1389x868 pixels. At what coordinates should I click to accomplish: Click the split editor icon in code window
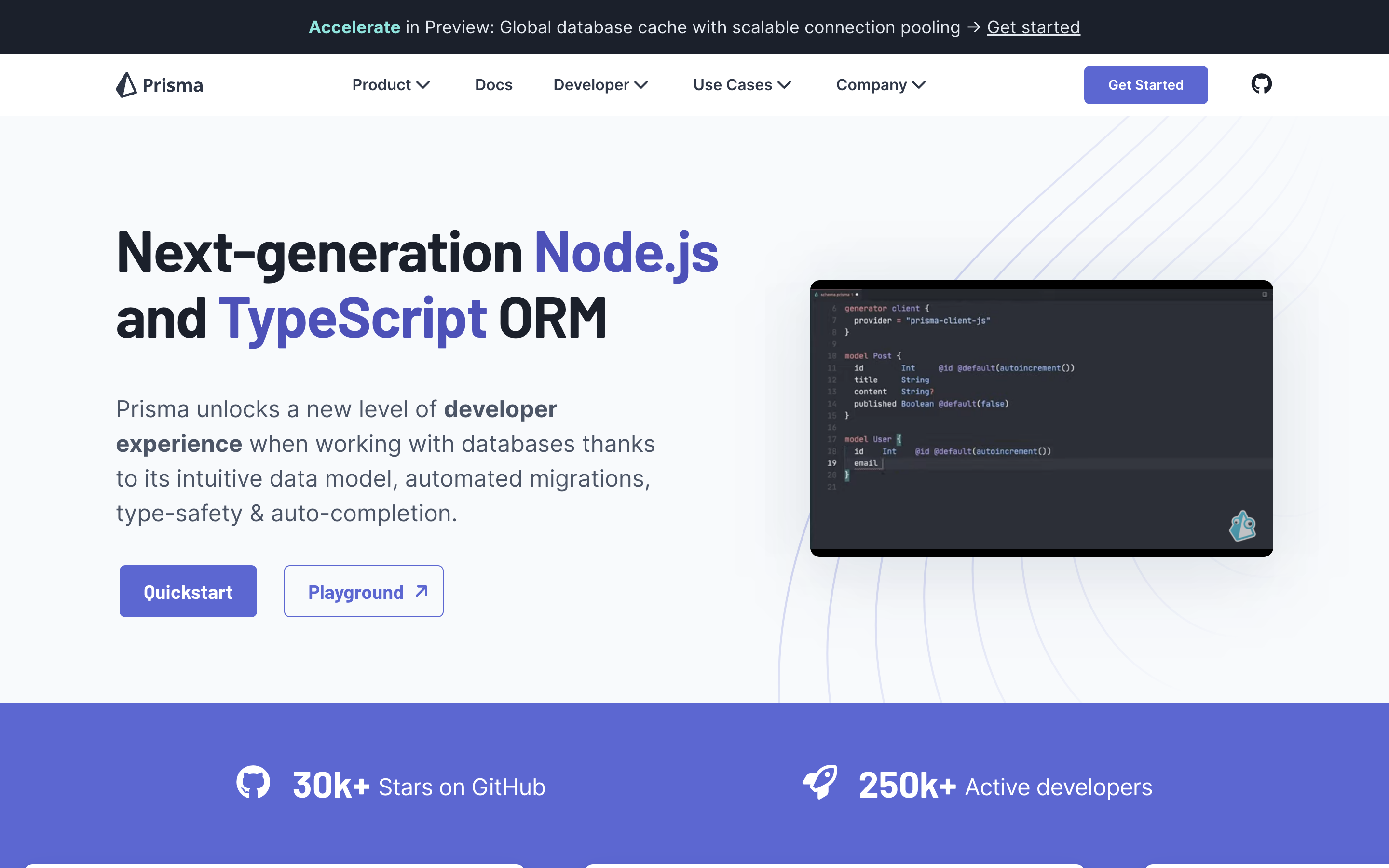[1265, 295]
